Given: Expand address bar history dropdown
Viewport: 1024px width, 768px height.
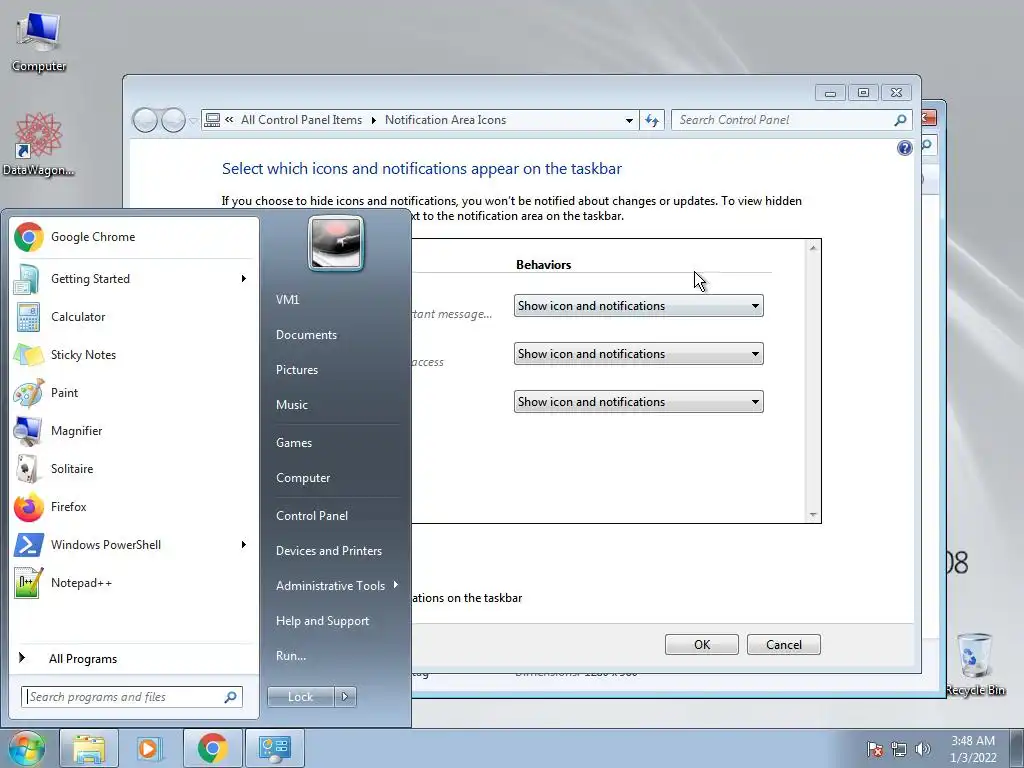Looking at the screenshot, I should pos(629,120).
